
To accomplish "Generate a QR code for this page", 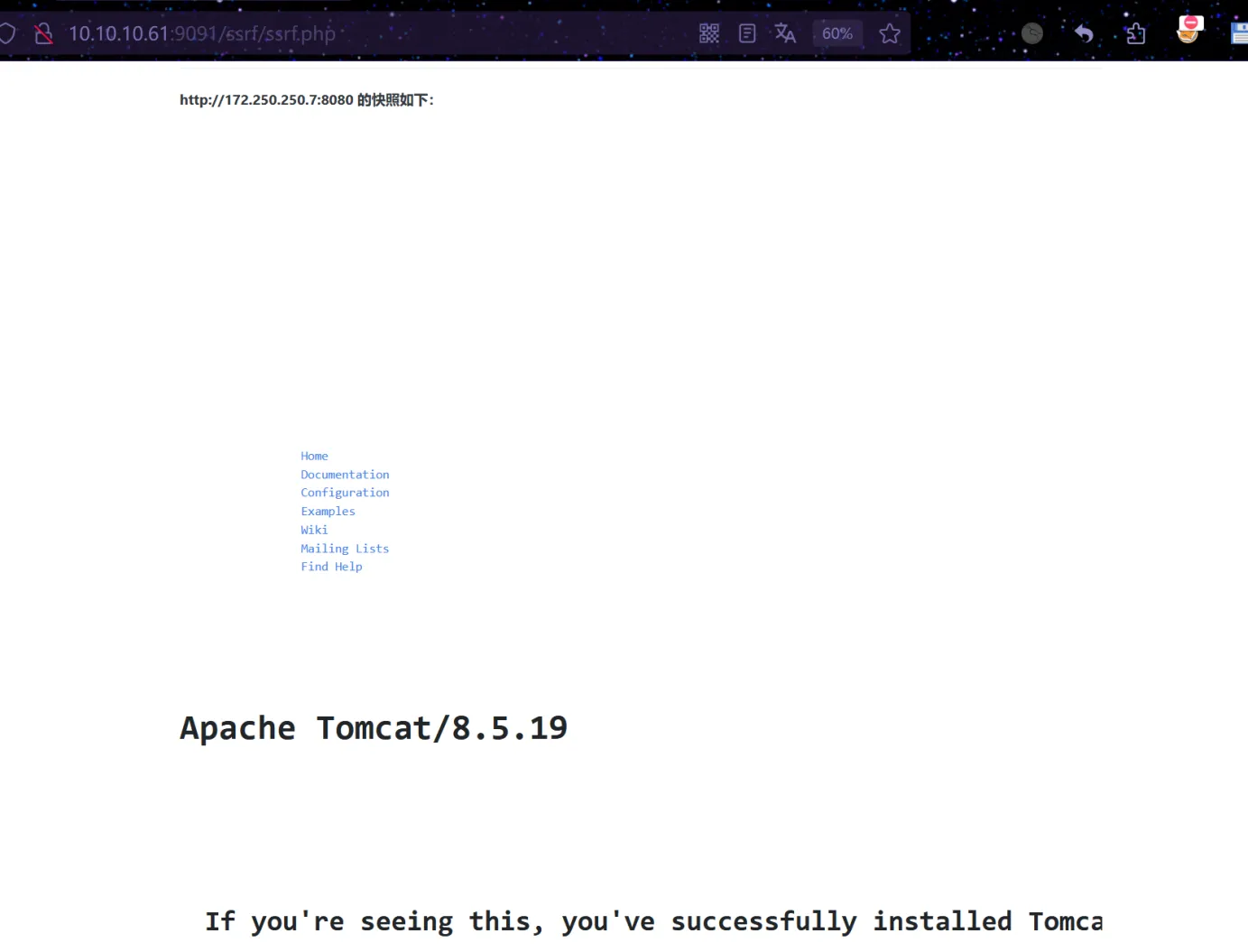I will coord(709,34).
